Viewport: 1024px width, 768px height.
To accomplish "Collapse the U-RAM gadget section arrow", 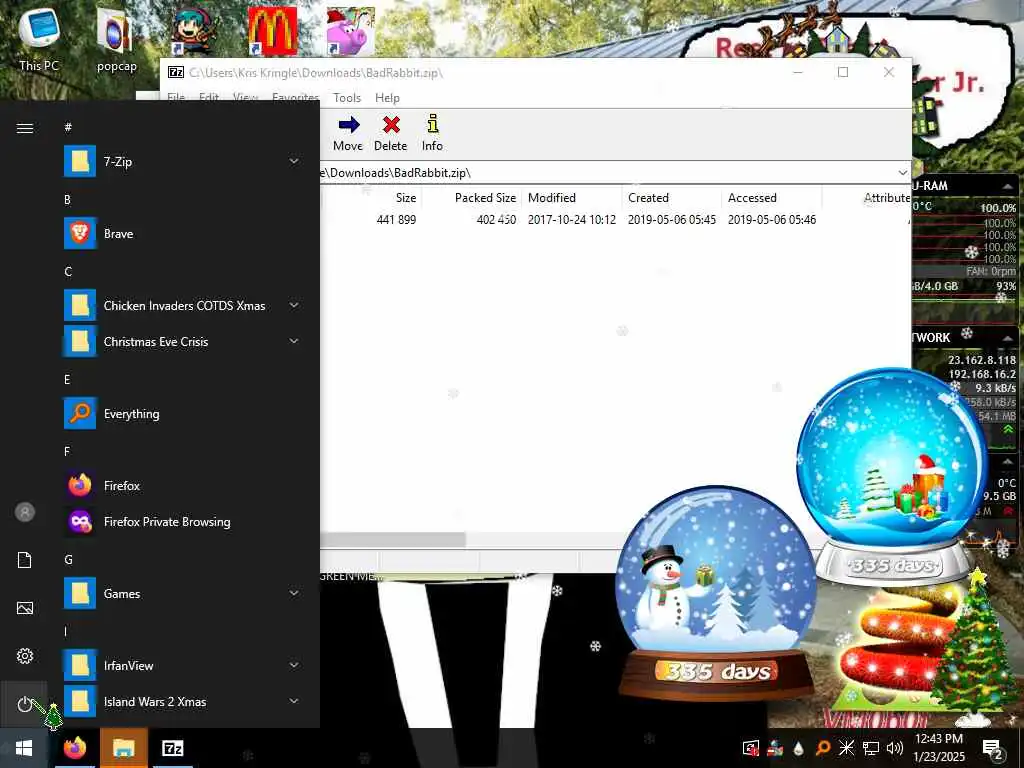I will coord(1008,187).
